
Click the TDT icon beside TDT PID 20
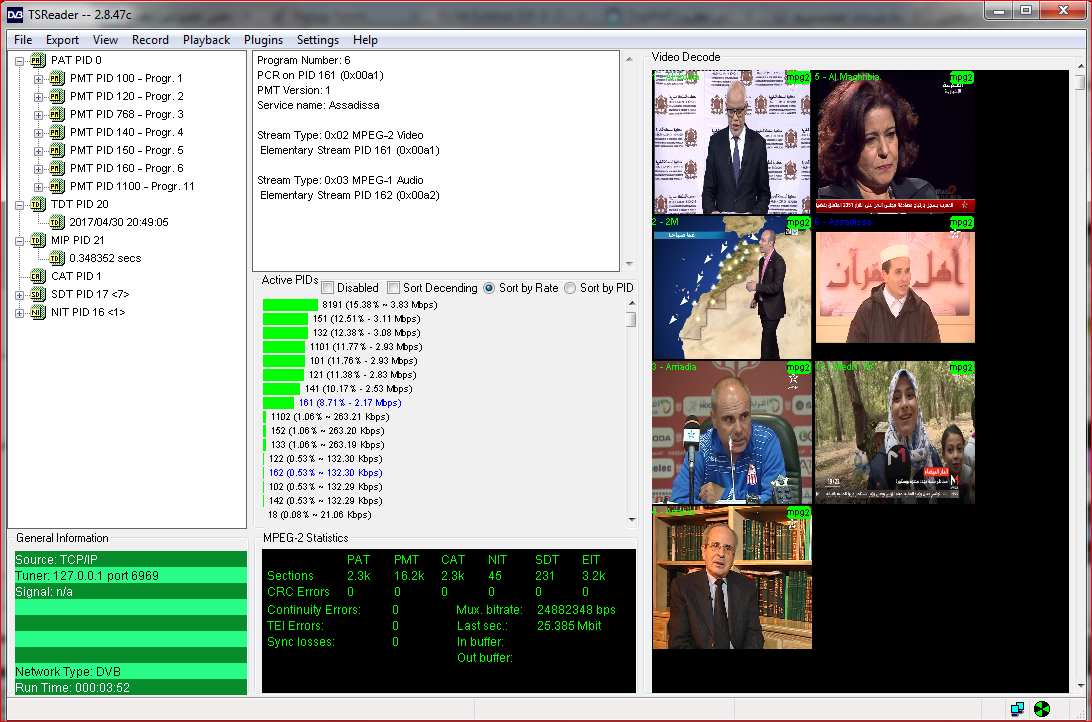tap(38, 204)
